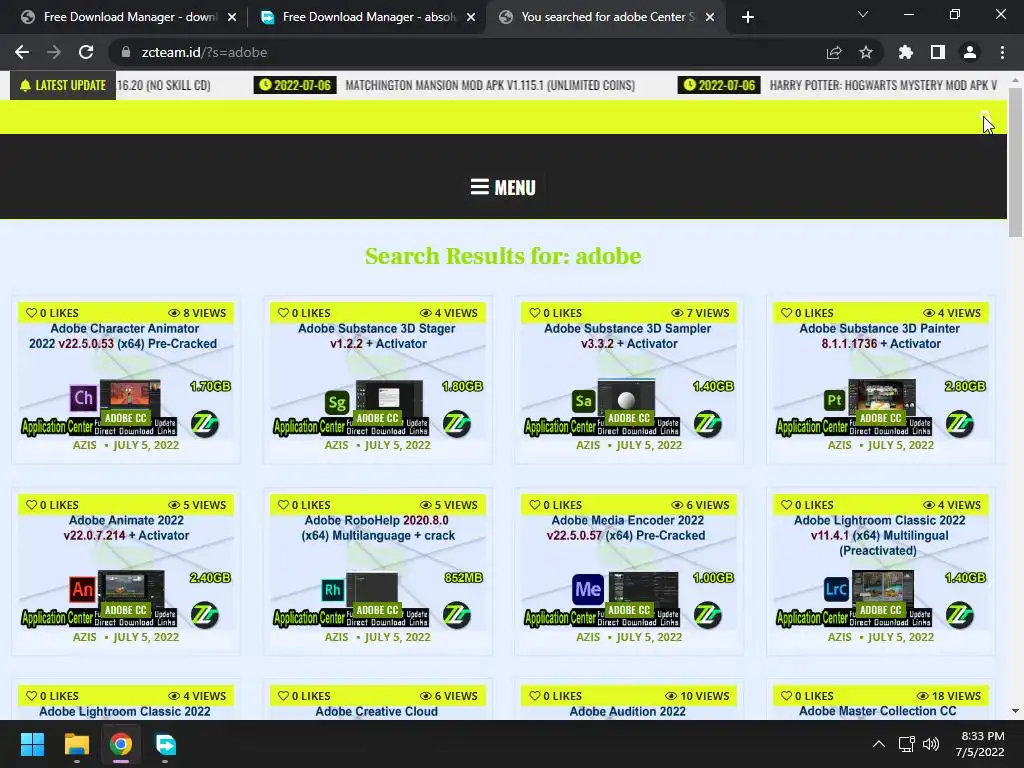Open Adobe Substance 3D Stager post
The height and width of the screenshot is (768, 1024).
click(377, 336)
